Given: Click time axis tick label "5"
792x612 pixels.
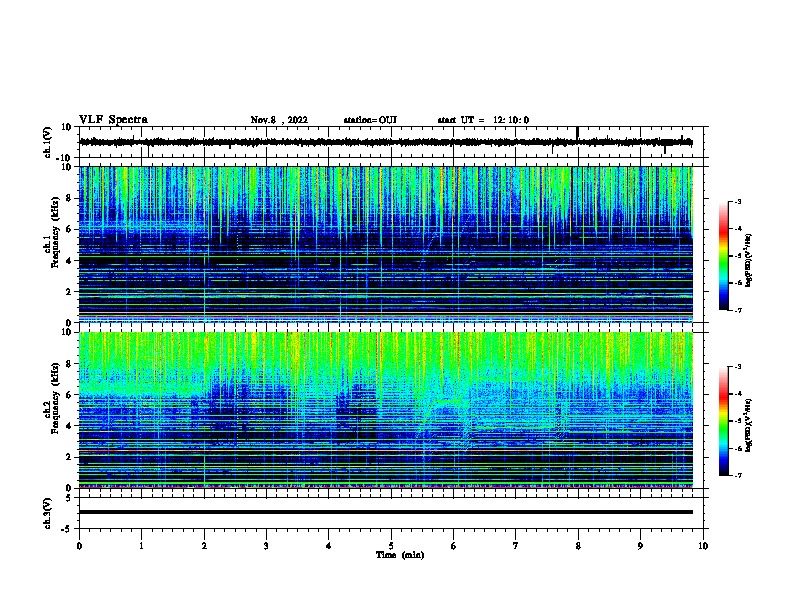Looking at the screenshot, I should [391, 546].
